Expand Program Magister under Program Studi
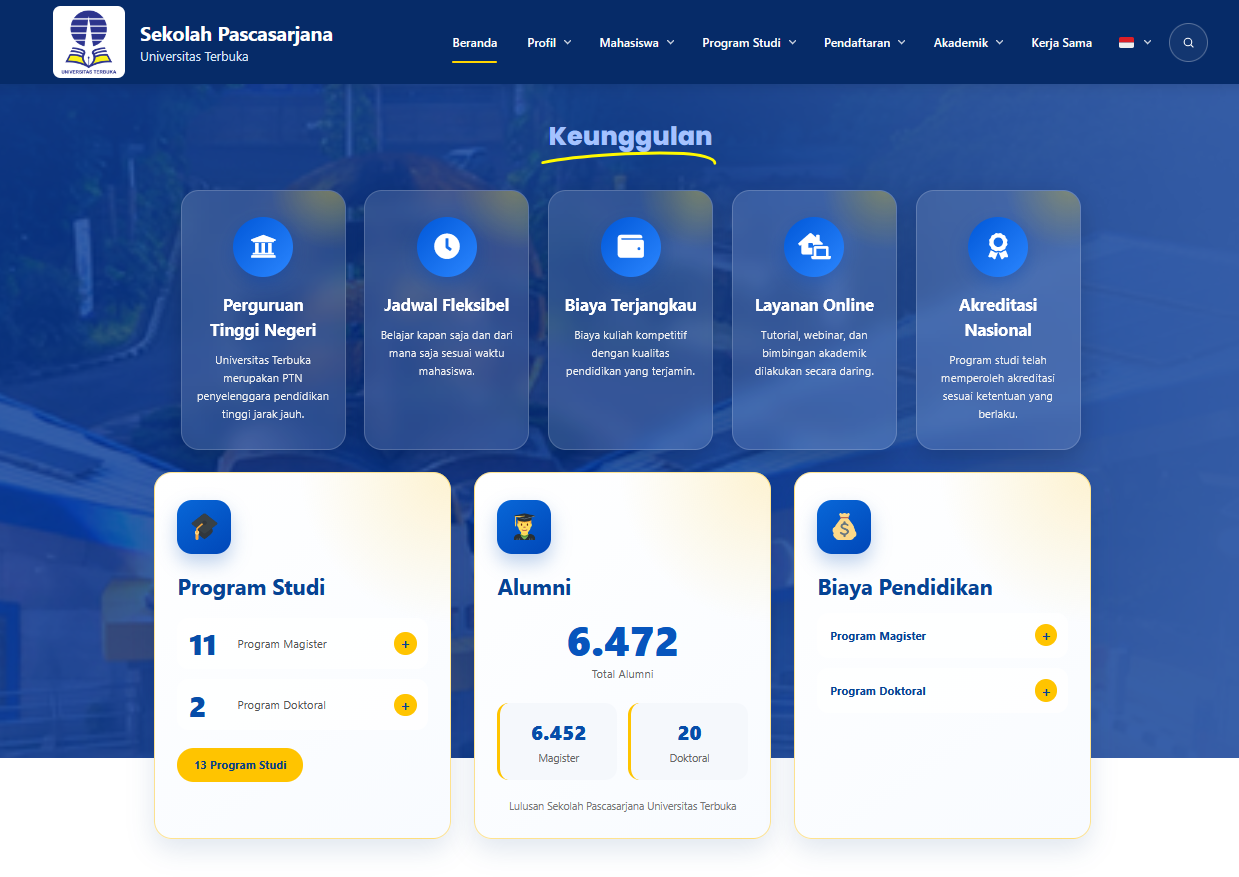This screenshot has height=877, width=1239. tap(405, 644)
